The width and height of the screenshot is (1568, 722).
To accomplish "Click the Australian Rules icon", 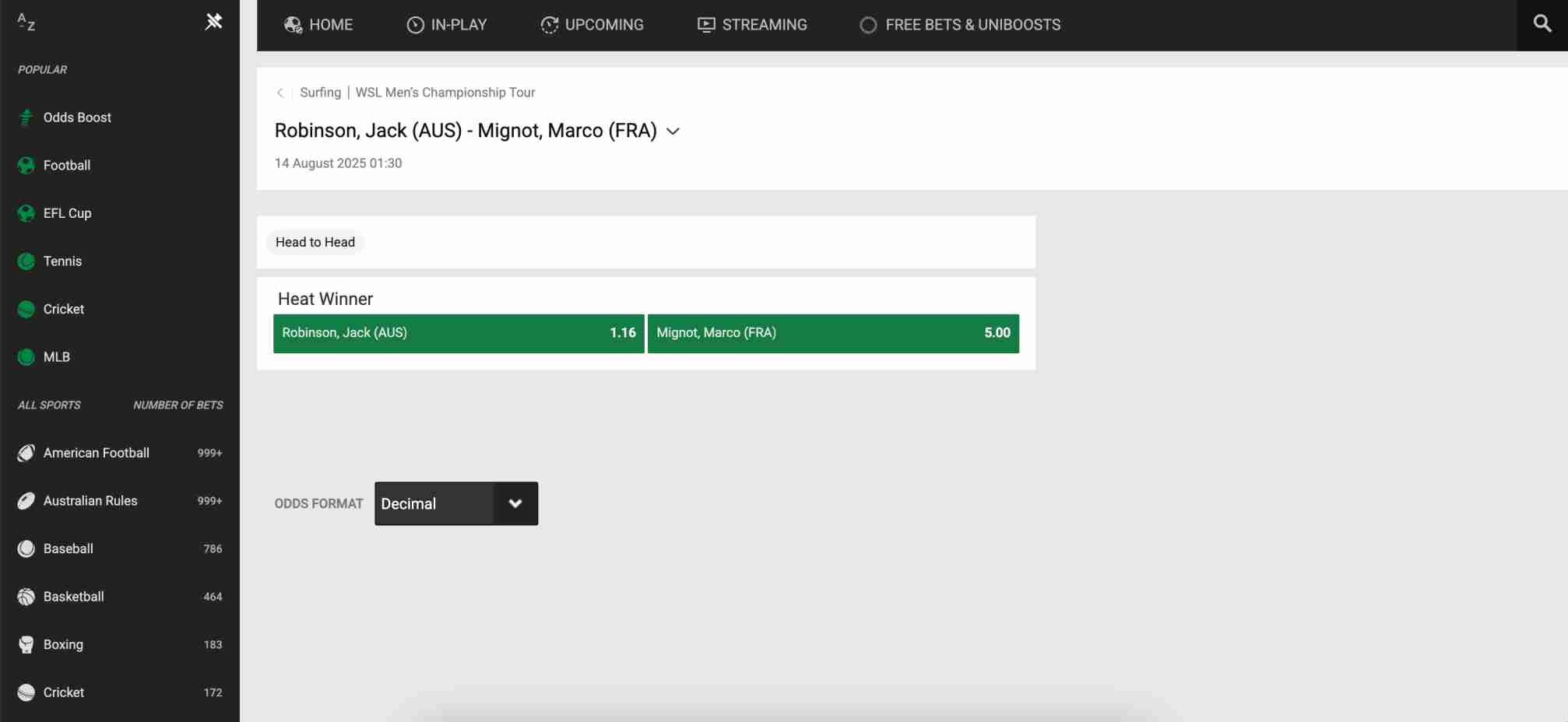I will click(x=26, y=501).
